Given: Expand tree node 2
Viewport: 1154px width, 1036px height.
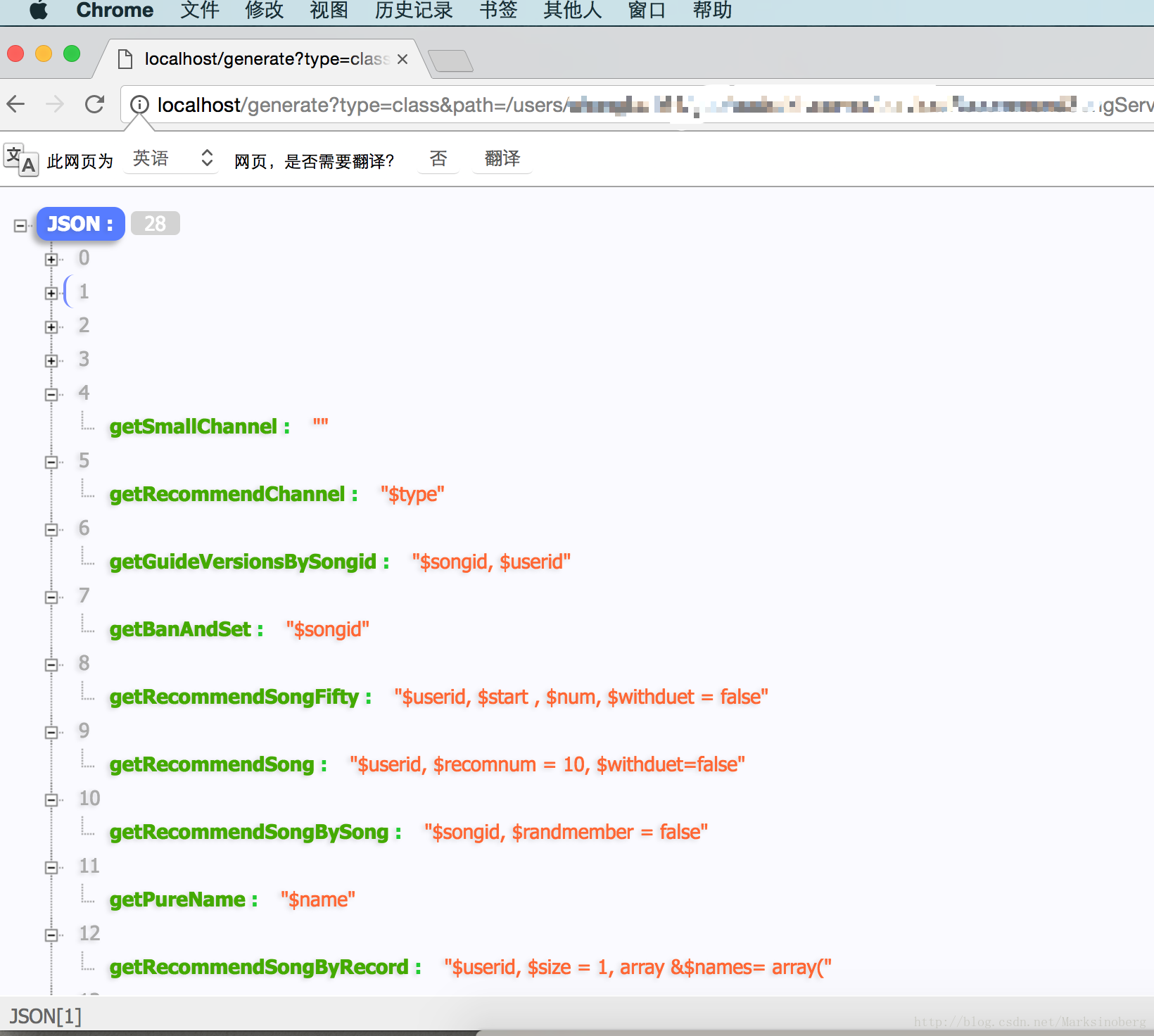Looking at the screenshot, I should pos(51,327).
